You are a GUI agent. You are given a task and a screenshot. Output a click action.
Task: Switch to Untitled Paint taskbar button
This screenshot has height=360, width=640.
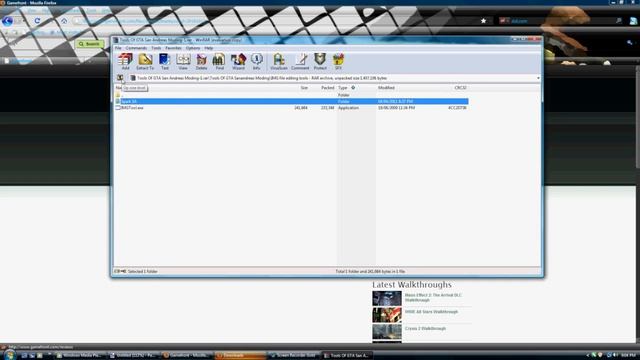click(133, 356)
